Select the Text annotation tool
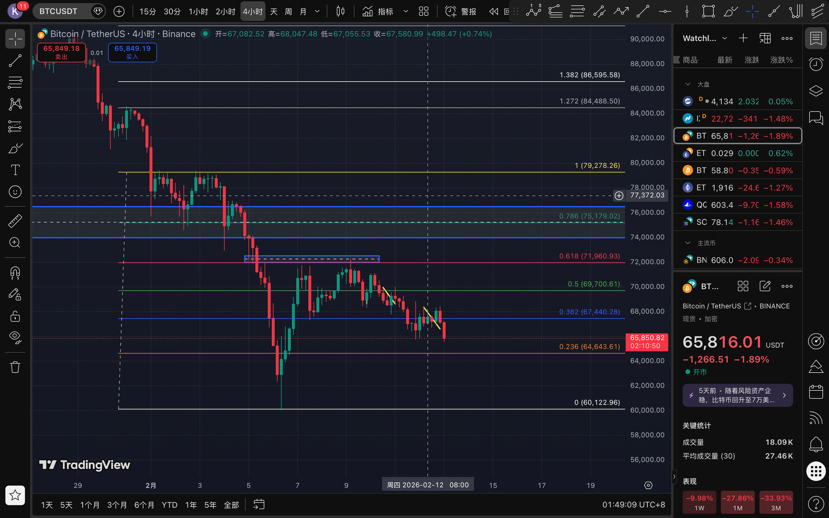Image resolution: width=829 pixels, height=518 pixels. 15,170
